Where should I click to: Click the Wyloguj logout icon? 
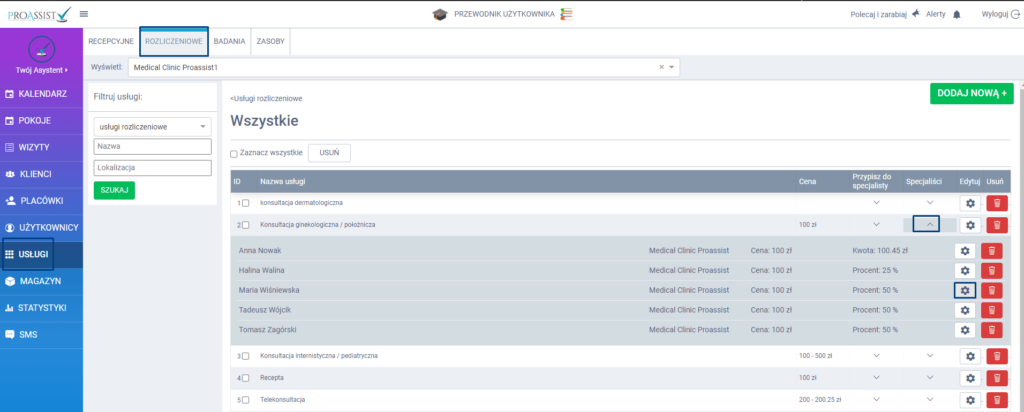point(1016,14)
